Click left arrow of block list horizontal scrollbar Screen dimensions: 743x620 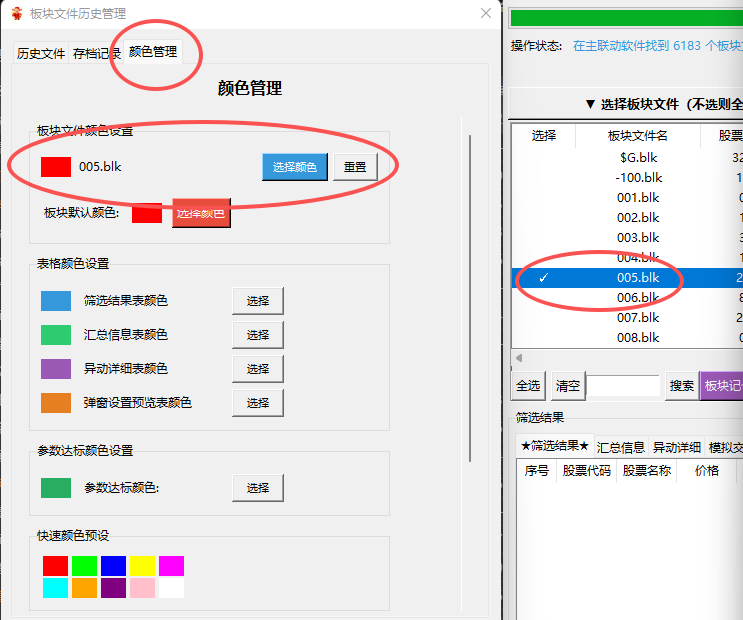coord(519,358)
